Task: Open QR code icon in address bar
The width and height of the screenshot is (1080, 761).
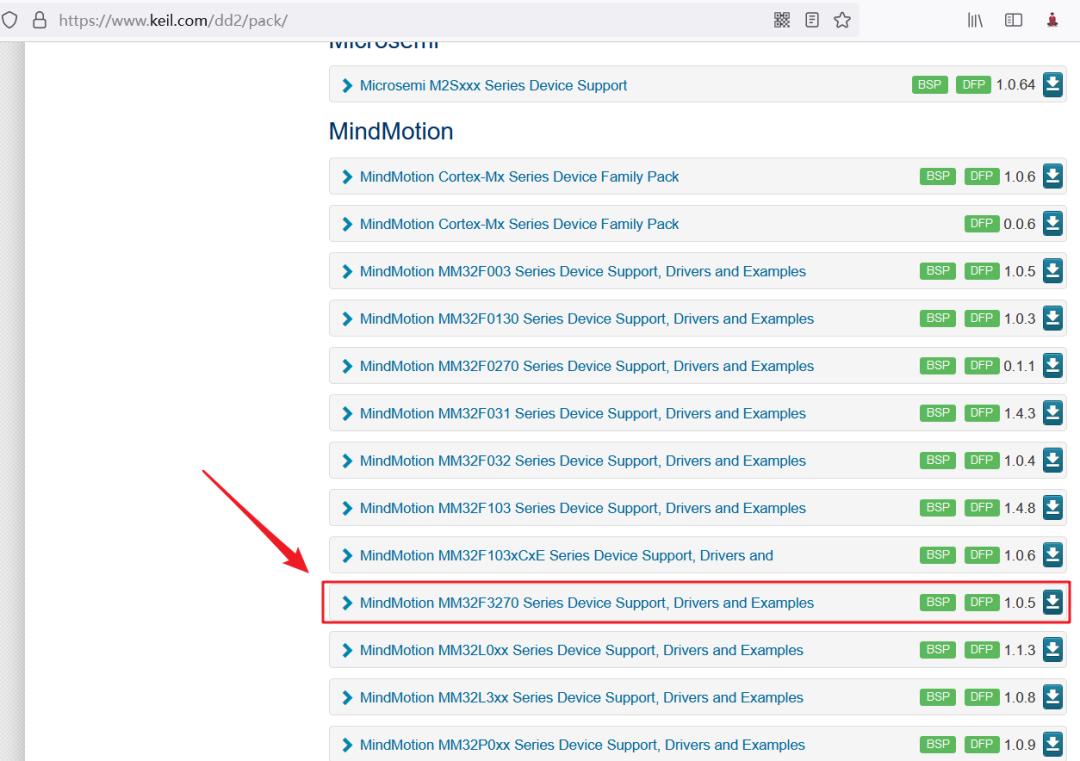Action: click(x=782, y=20)
